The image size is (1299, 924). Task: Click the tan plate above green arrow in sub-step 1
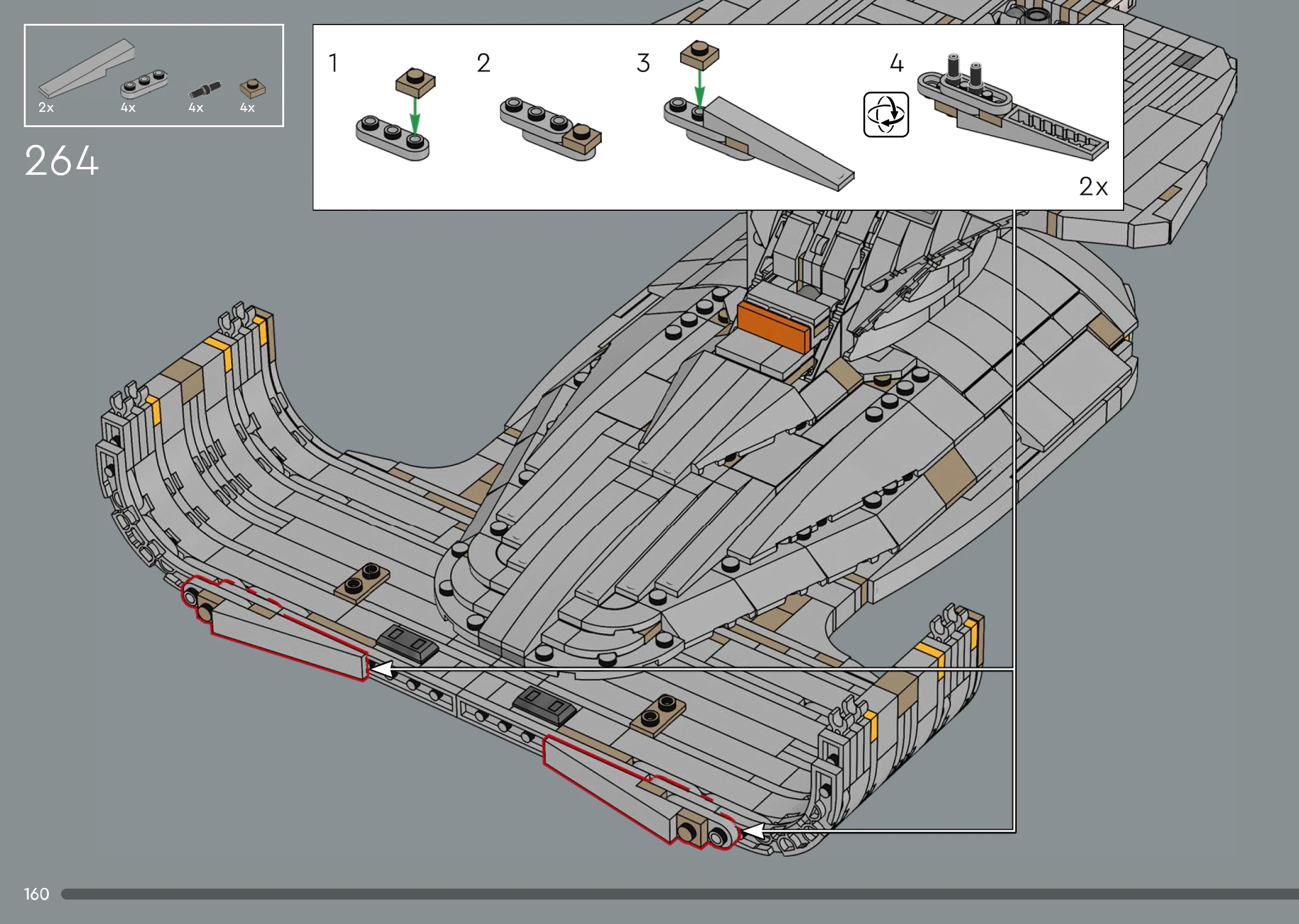click(415, 82)
